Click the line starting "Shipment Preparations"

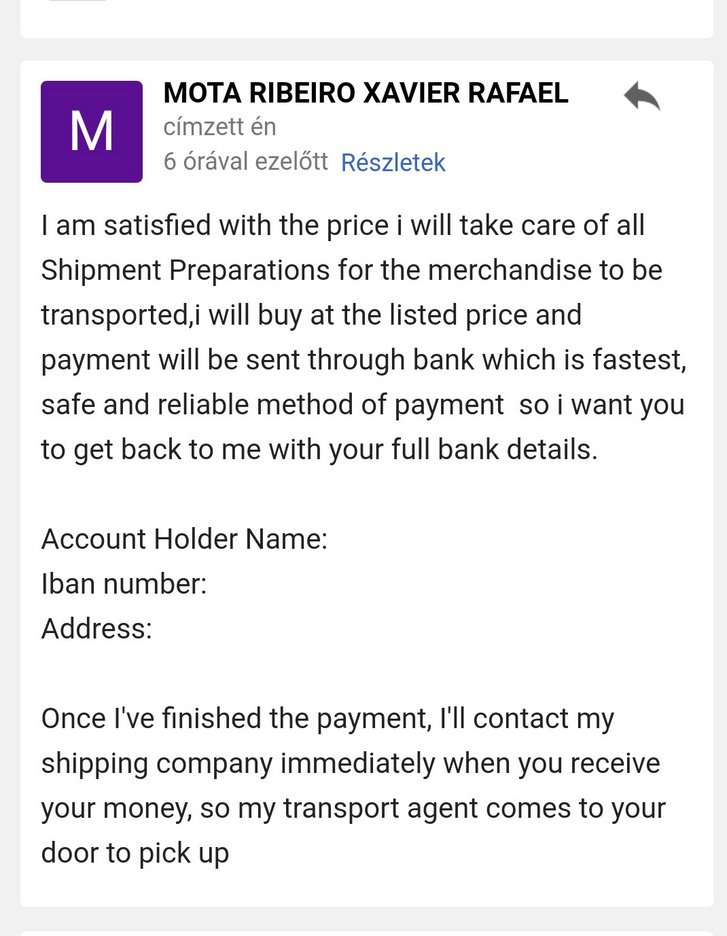[351, 270]
